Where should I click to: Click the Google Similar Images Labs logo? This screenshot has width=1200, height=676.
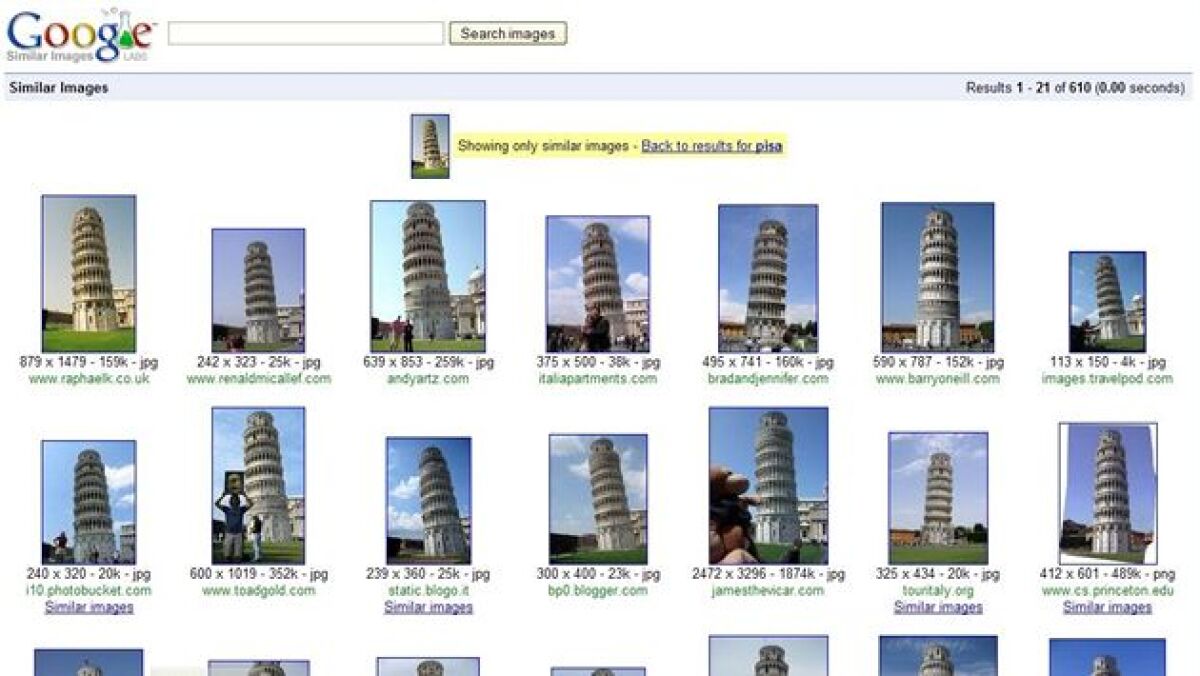click(x=81, y=36)
